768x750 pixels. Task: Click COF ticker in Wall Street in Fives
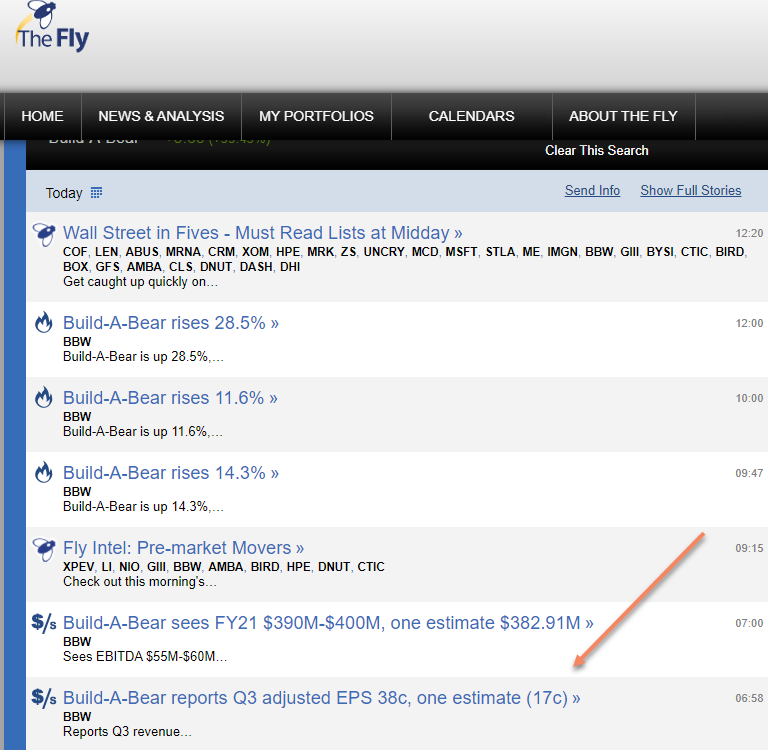coord(75,252)
